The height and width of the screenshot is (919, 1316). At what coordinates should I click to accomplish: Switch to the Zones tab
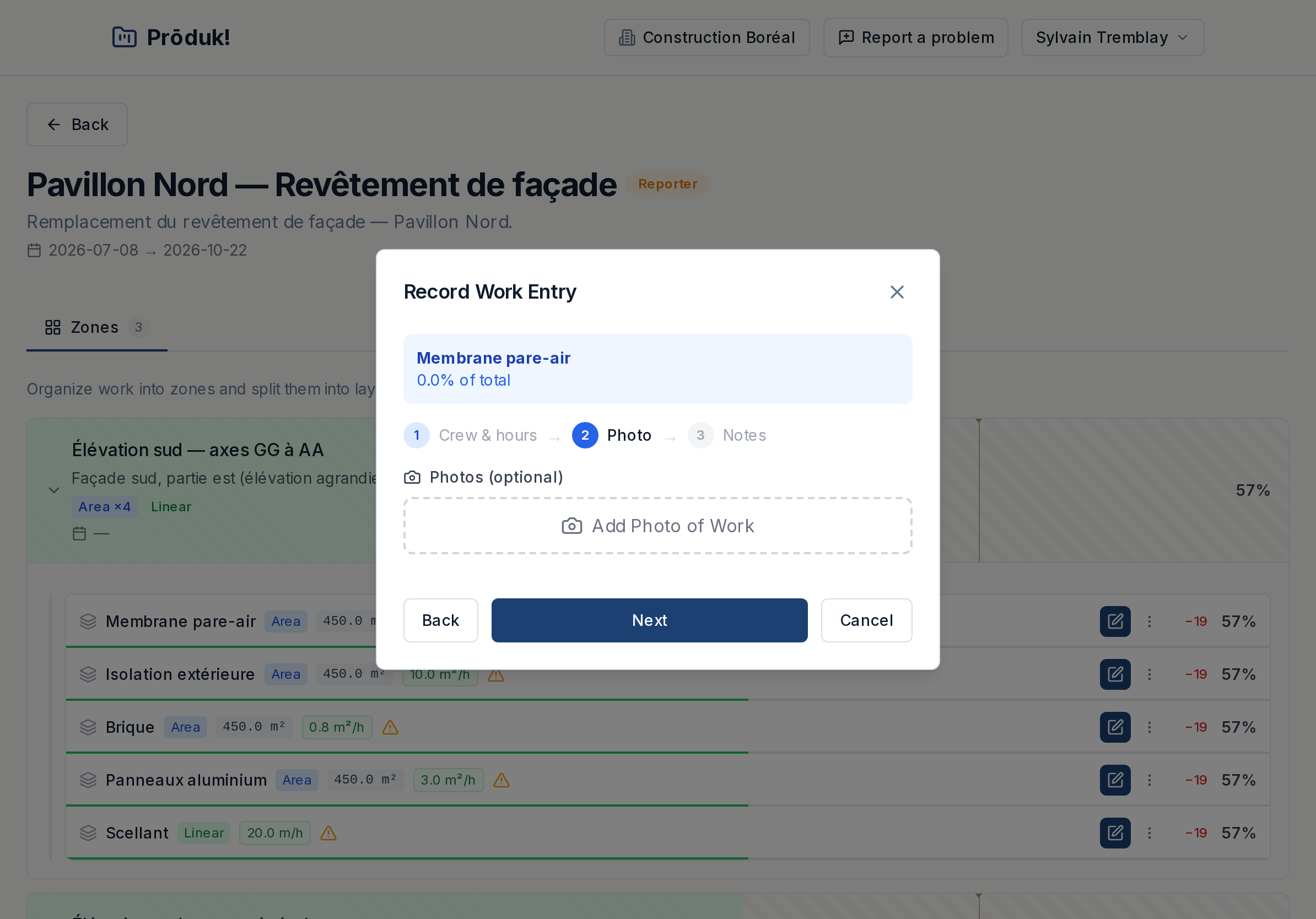[97, 327]
